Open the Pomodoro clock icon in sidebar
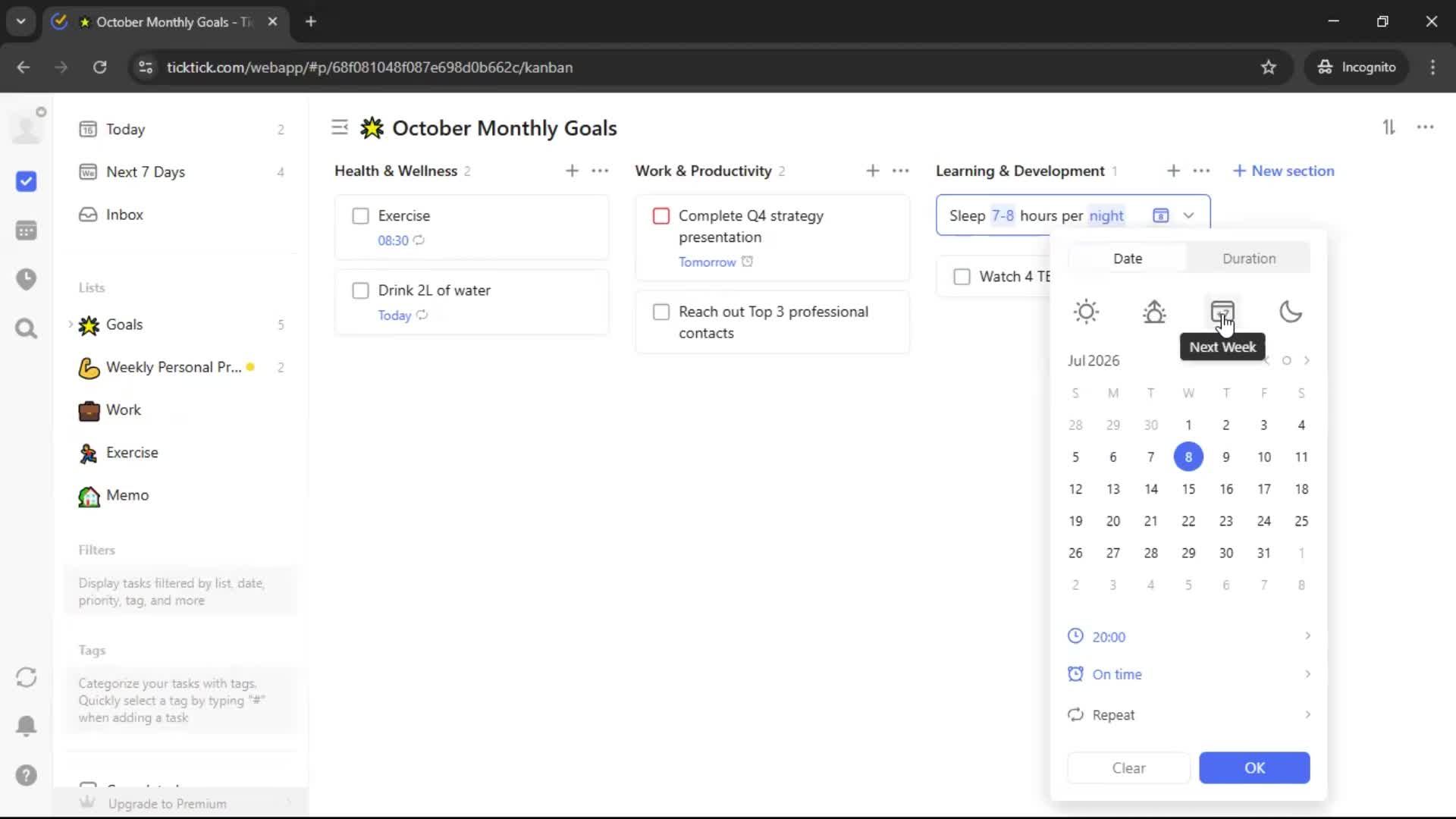This screenshot has height=819, width=1456. tap(27, 279)
